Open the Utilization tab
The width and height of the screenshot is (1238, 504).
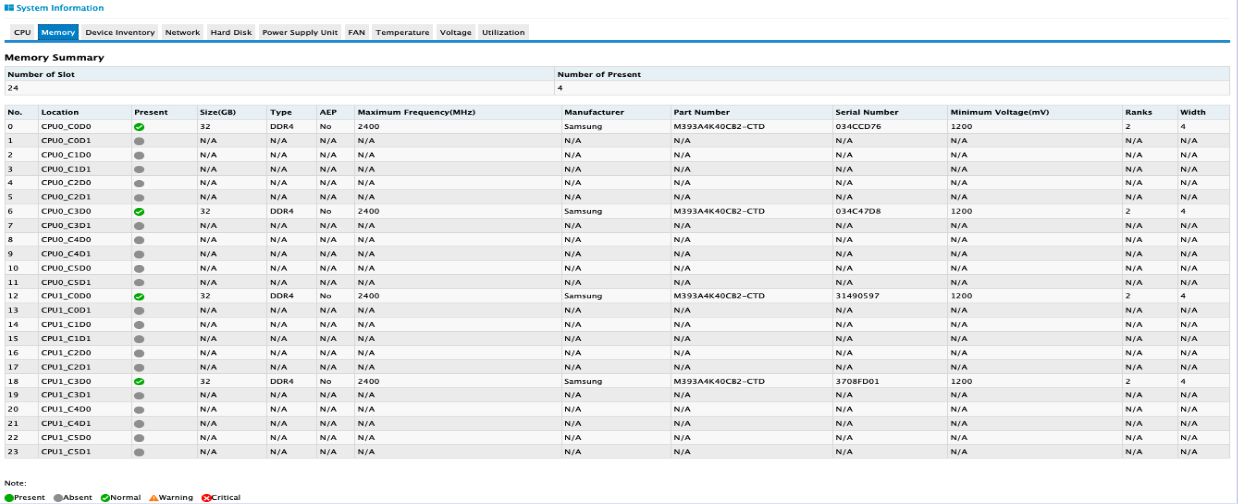pos(503,32)
